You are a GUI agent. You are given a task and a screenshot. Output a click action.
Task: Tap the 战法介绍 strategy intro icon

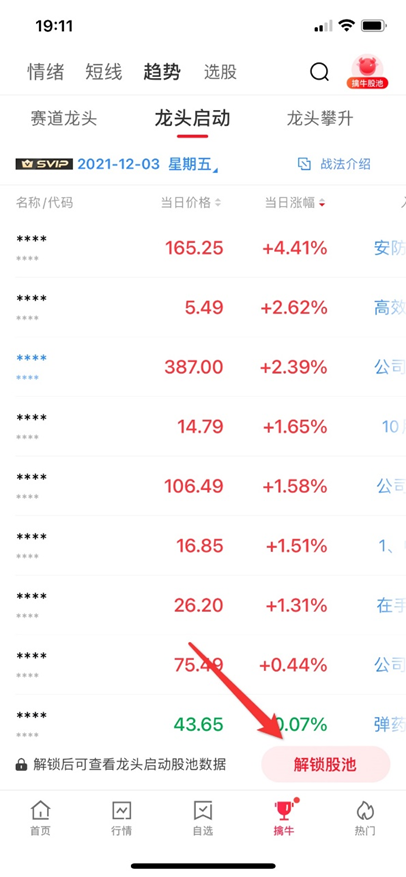[x=304, y=164]
